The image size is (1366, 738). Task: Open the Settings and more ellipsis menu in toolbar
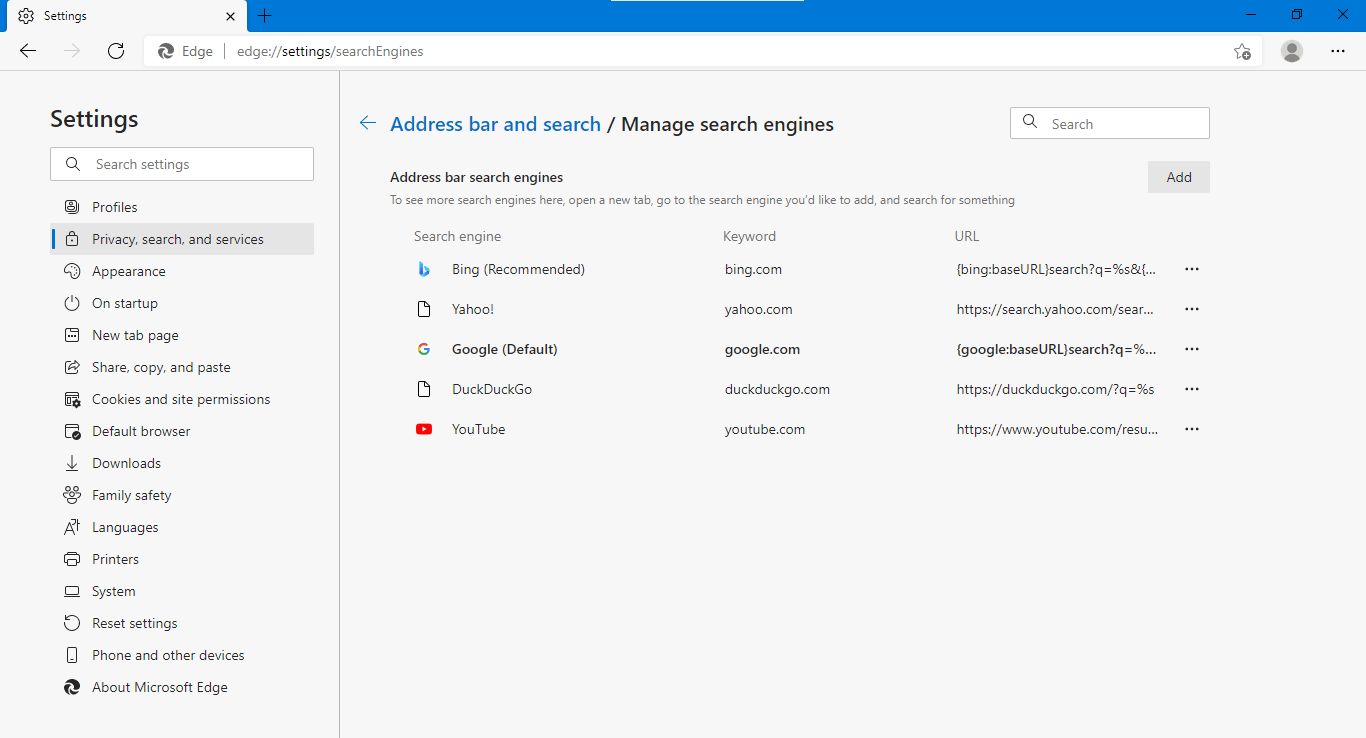(1338, 51)
